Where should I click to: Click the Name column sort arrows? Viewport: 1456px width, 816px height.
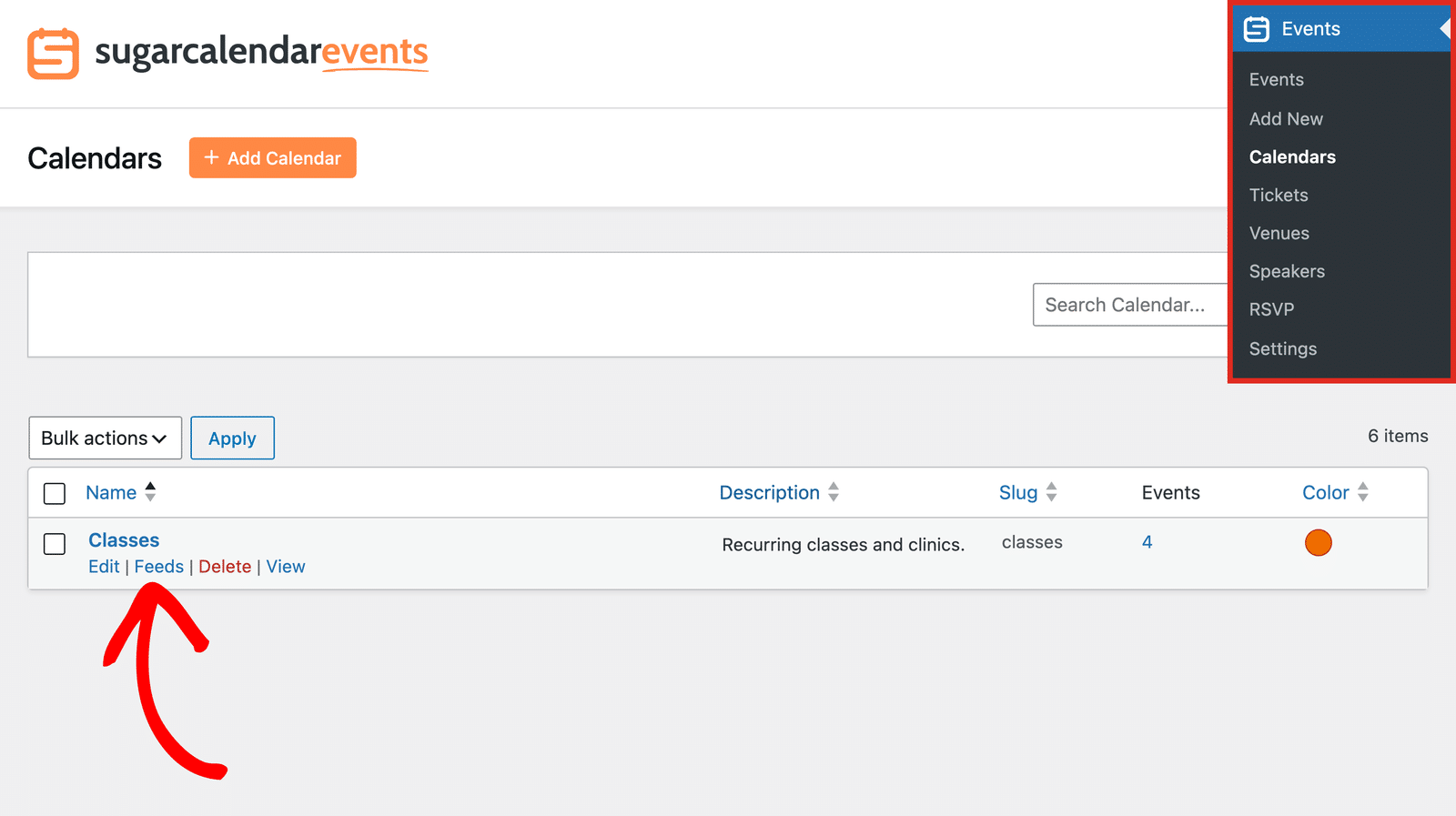(x=150, y=492)
